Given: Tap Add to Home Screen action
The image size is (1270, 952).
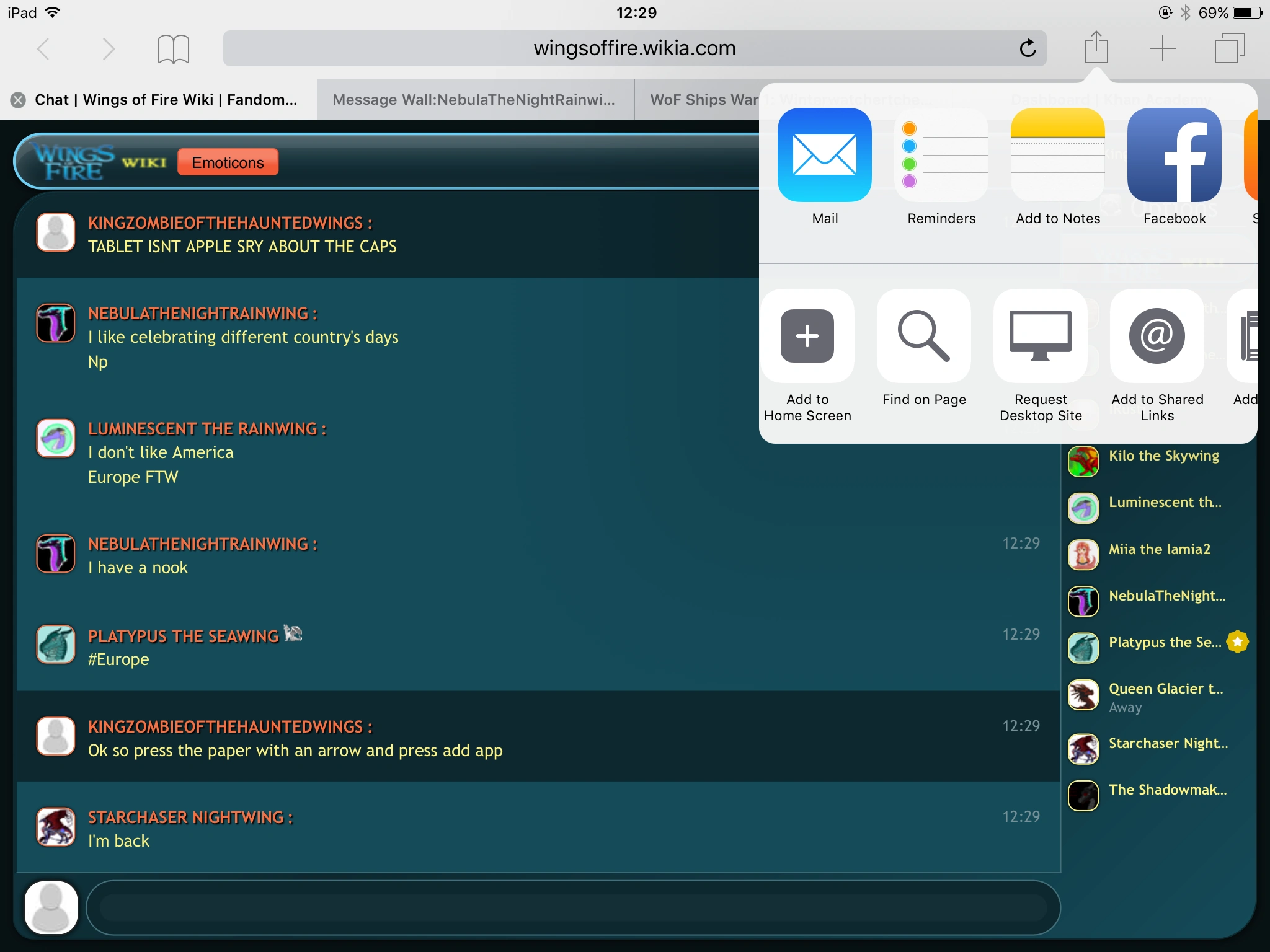Looking at the screenshot, I should 807,336.
